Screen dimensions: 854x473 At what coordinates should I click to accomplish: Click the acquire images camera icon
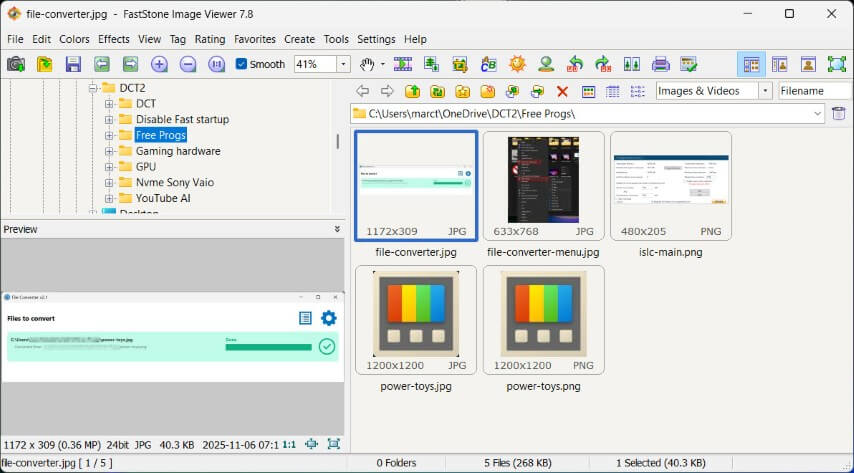pos(16,64)
